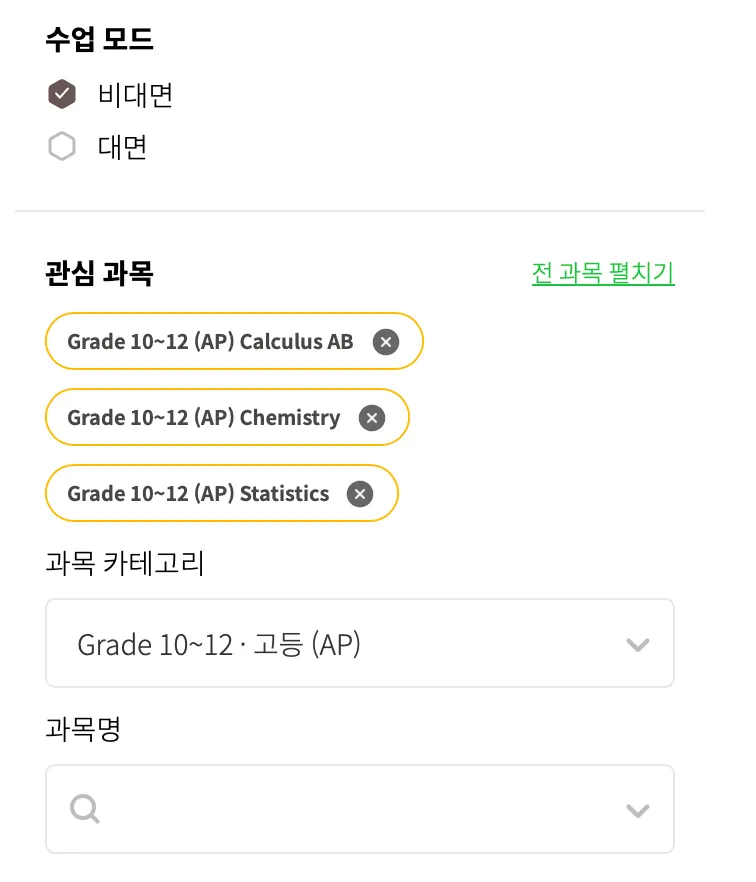Delete the Statistics subject chip
This screenshot has height=882, width=756.
pyautogui.click(x=360, y=494)
